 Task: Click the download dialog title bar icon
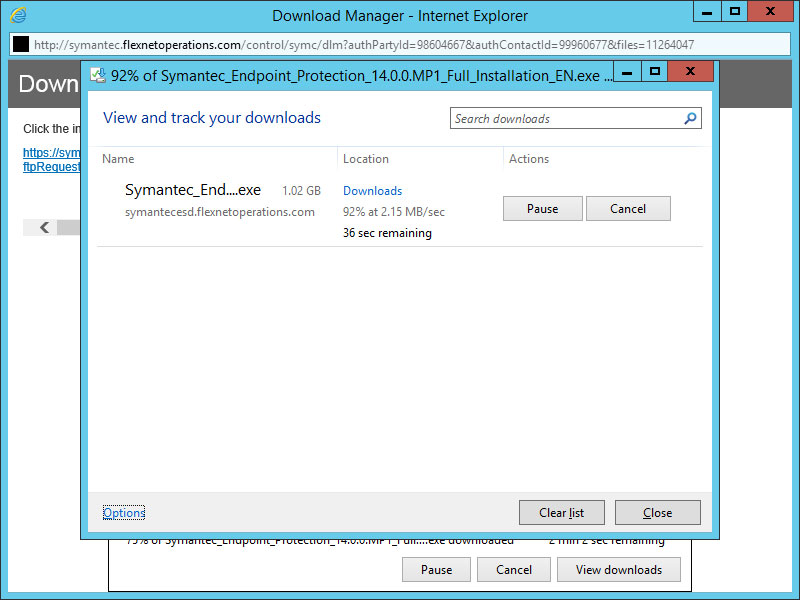coord(97,76)
